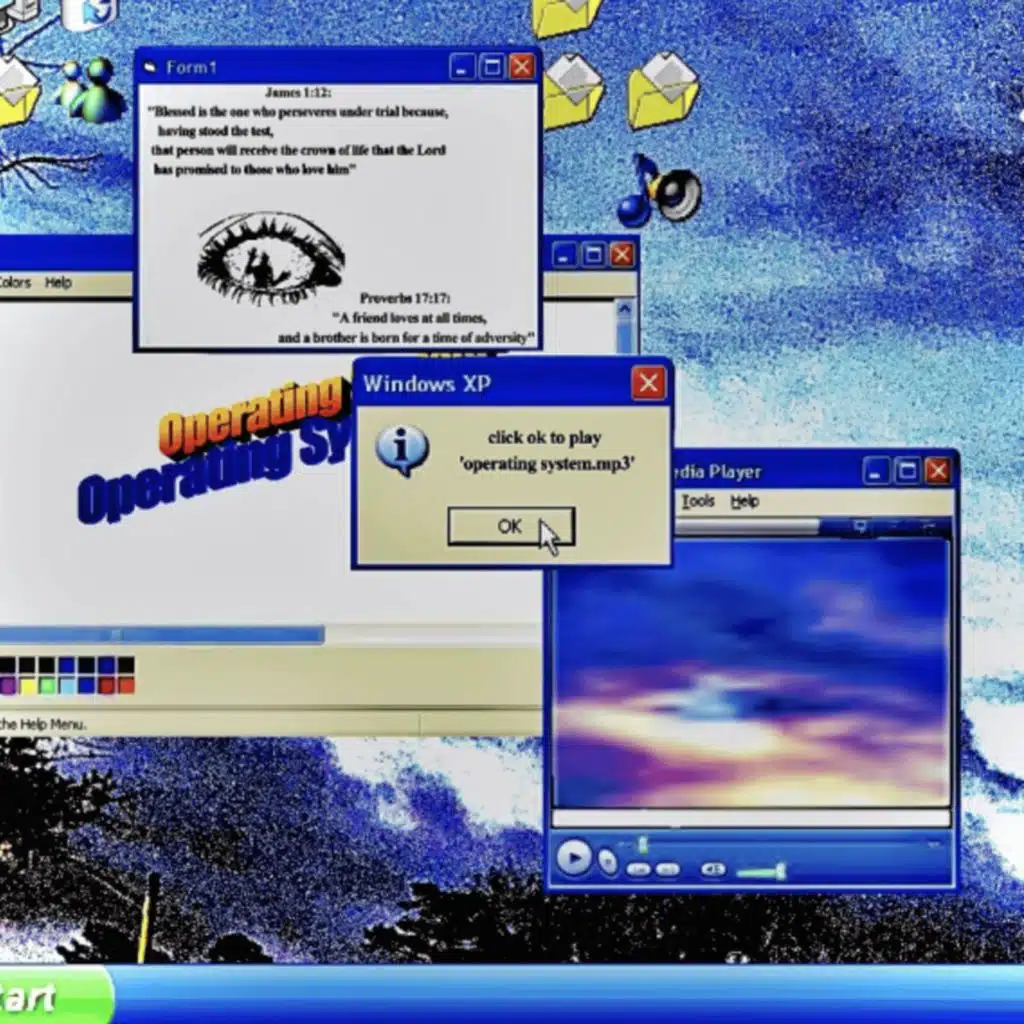1024x1024 pixels.
Task: Click OK to play operating system.mp3
Action: 510,526
